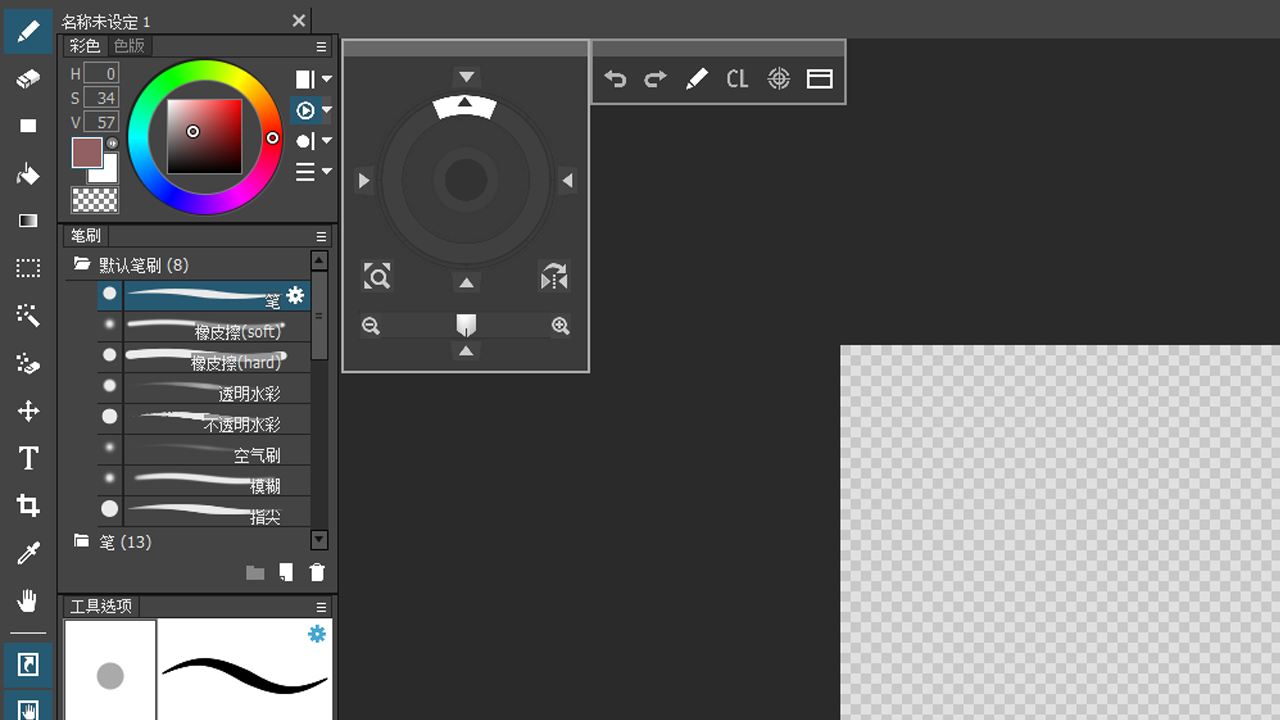Open the 工具选项 panel hamburger menu
Screen dimensions: 1280x720
click(322, 607)
